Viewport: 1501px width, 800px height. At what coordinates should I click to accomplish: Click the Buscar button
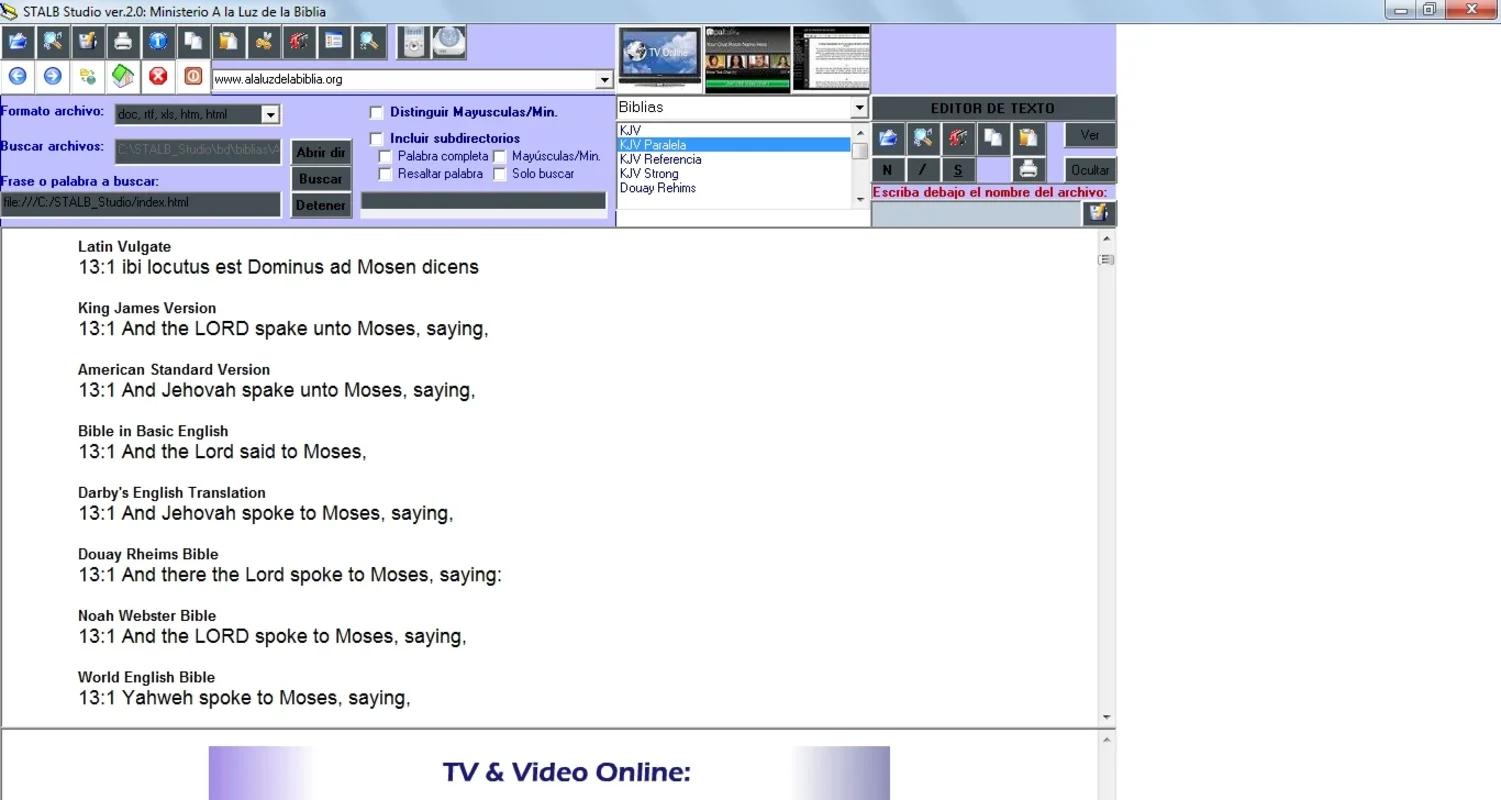320,179
